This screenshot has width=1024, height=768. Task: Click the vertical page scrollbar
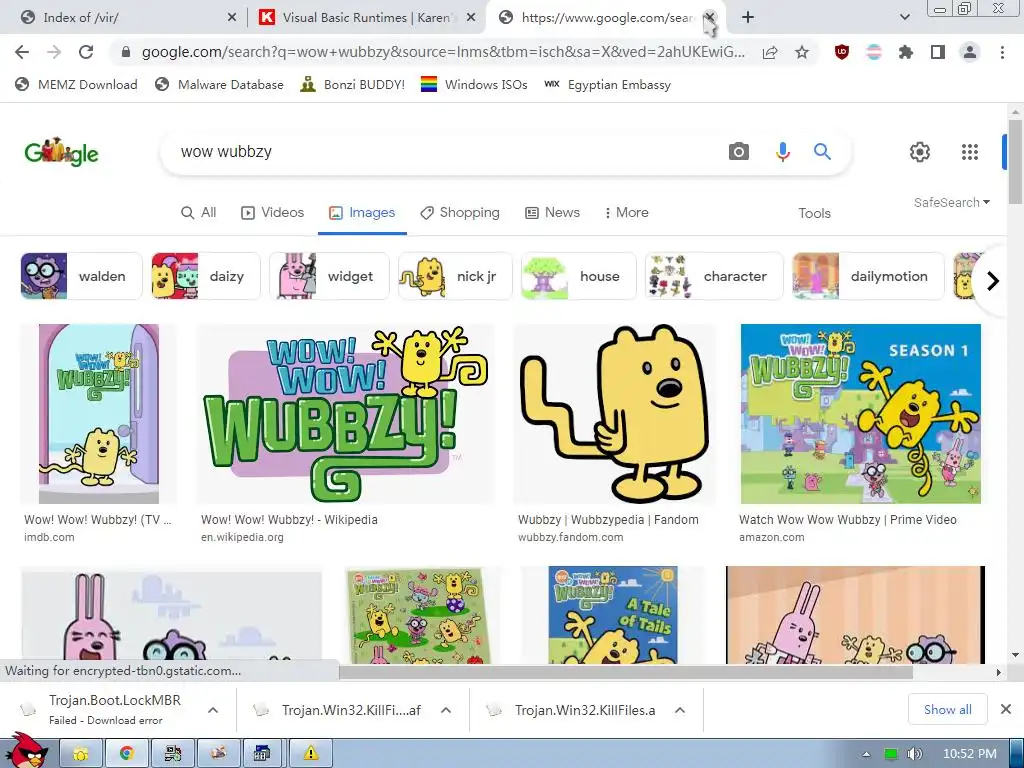1015,162
